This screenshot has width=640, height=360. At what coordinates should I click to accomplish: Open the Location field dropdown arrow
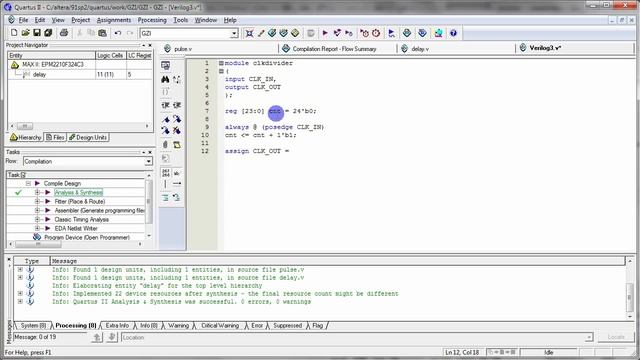(589, 338)
